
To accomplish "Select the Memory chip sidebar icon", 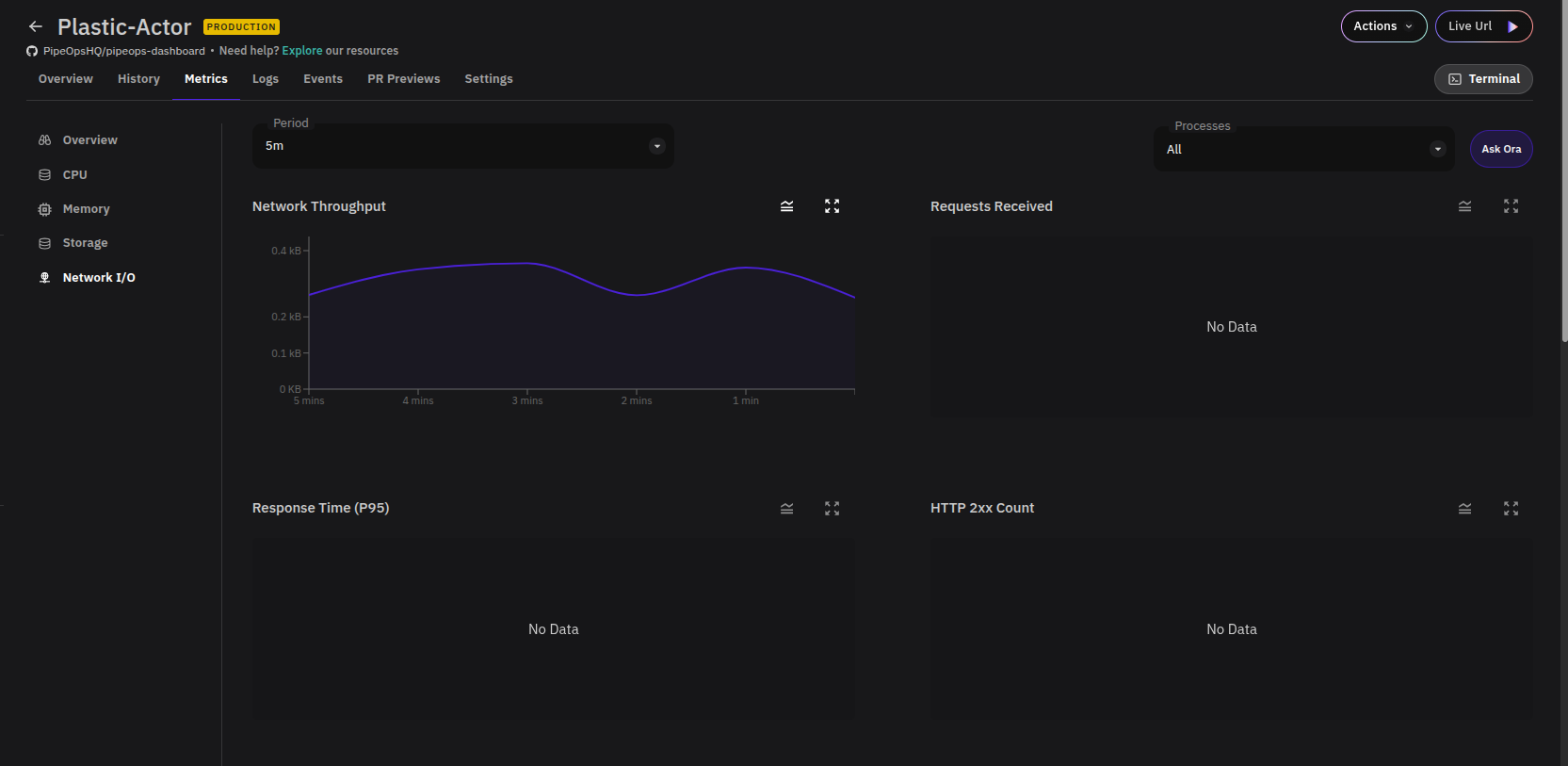I will tap(44, 209).
